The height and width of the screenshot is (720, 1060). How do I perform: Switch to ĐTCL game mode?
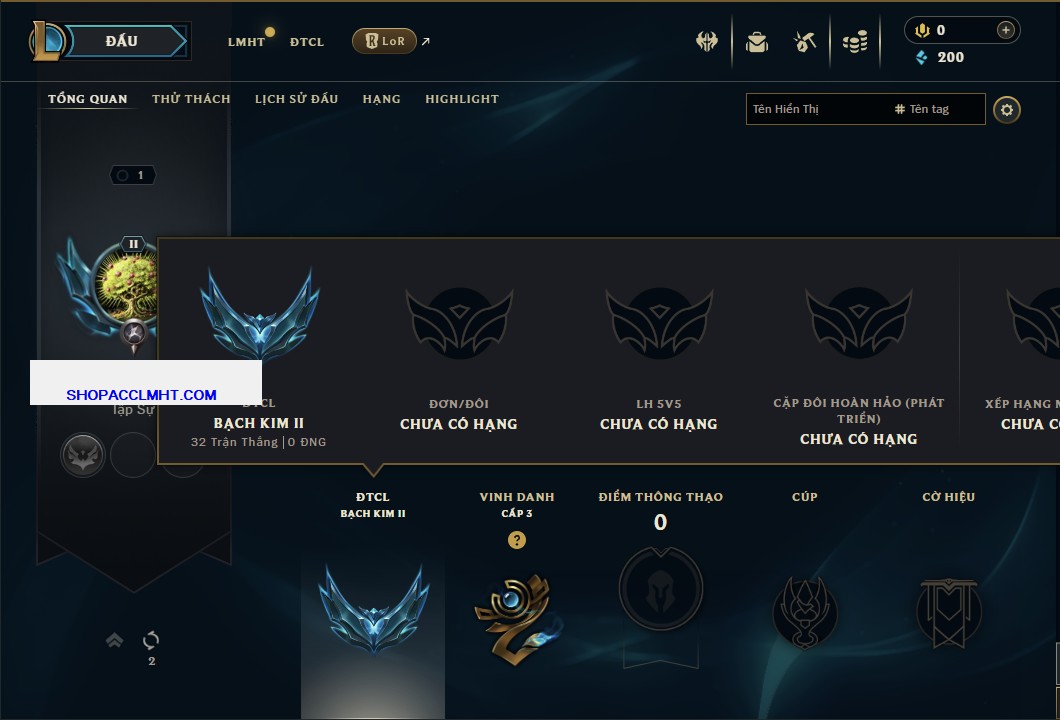coord(307,42)
